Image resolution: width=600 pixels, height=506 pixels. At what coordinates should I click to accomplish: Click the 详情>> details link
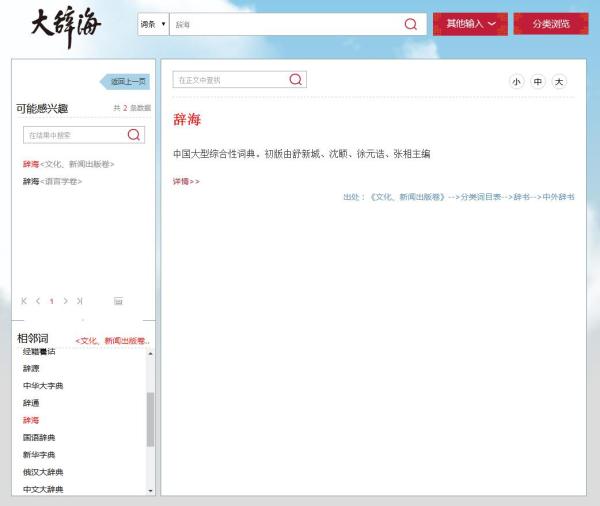186,181
